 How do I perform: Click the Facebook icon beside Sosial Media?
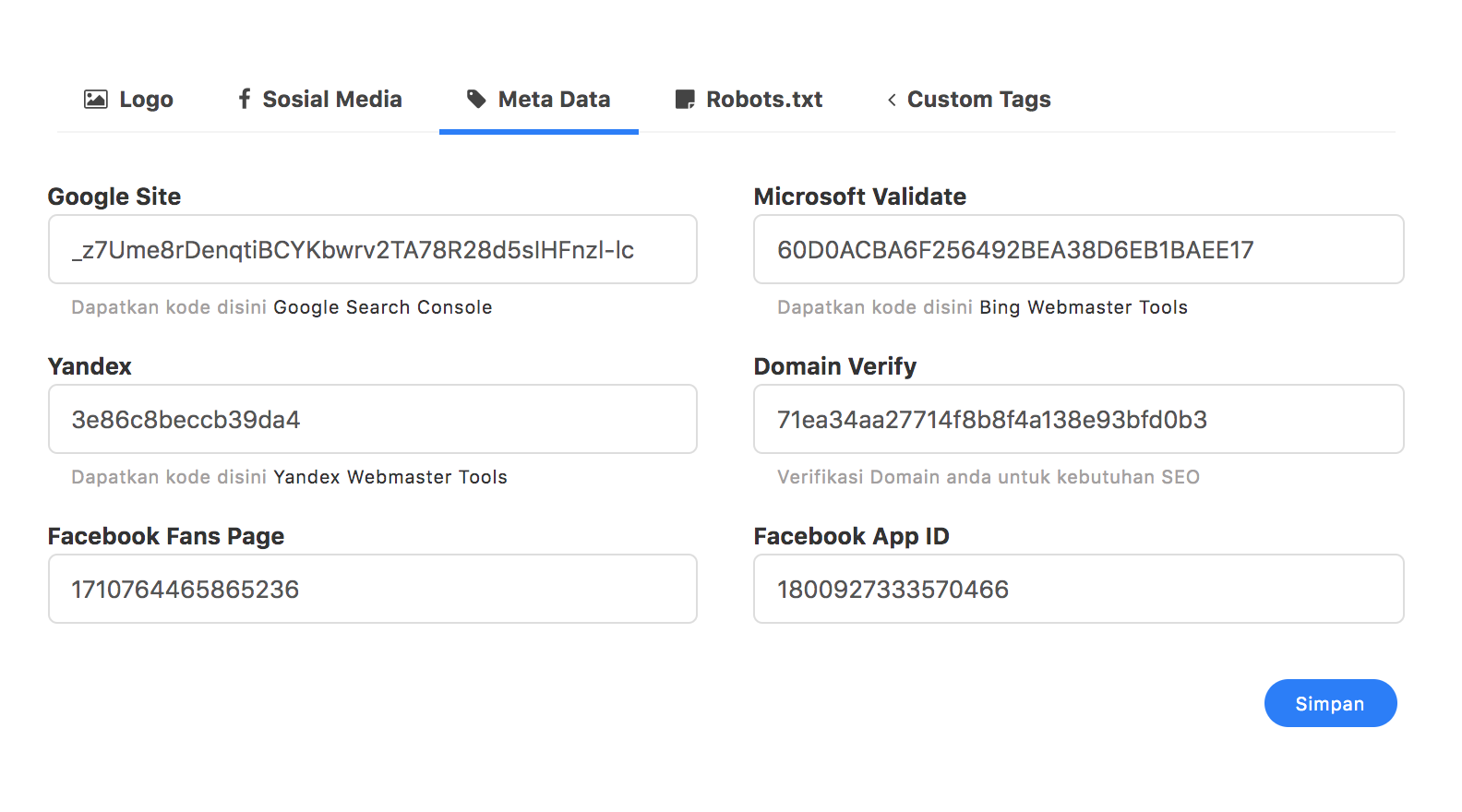[x=244, y=99]
